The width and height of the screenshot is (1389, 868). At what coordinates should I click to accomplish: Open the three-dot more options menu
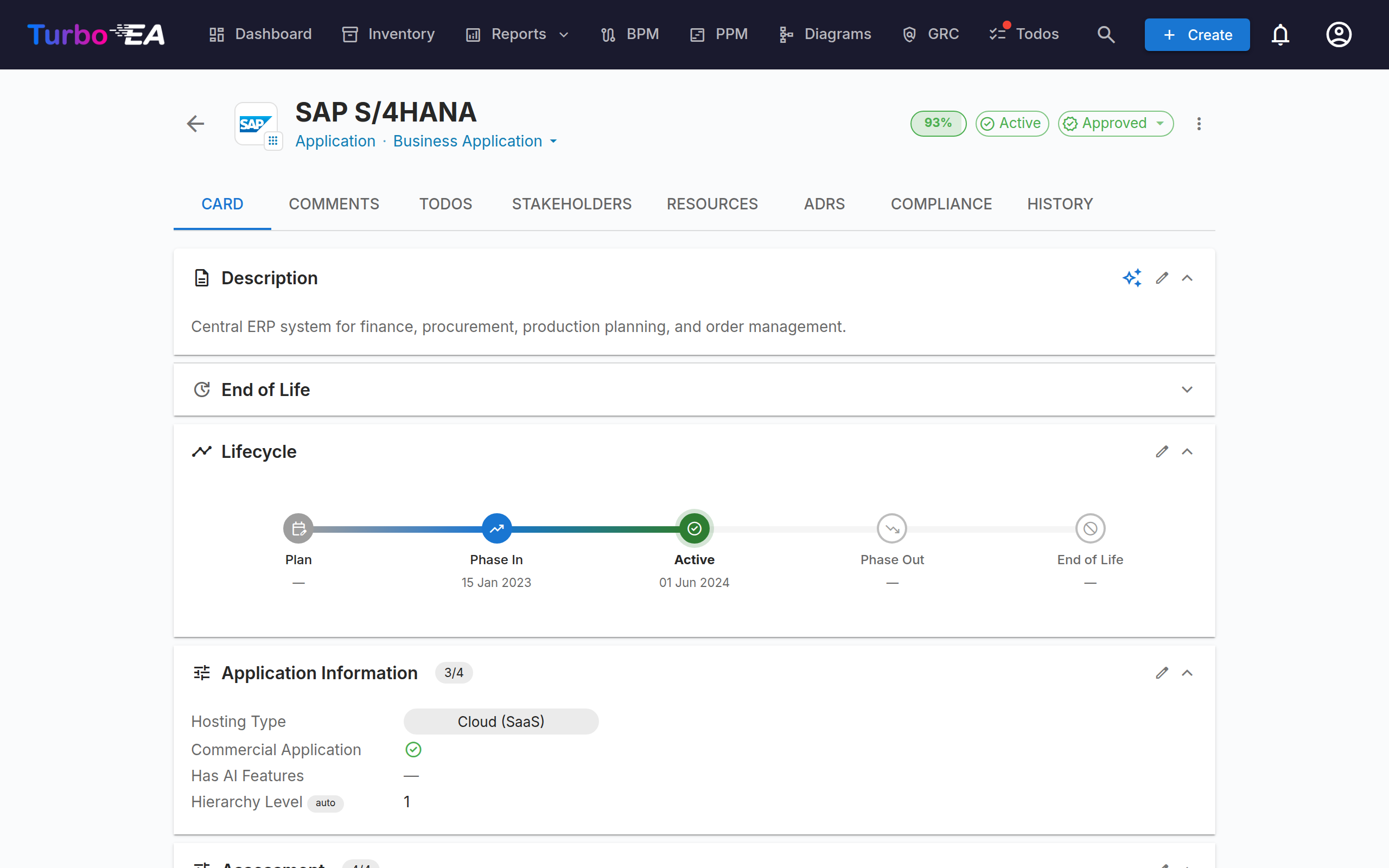(1199, 124)
